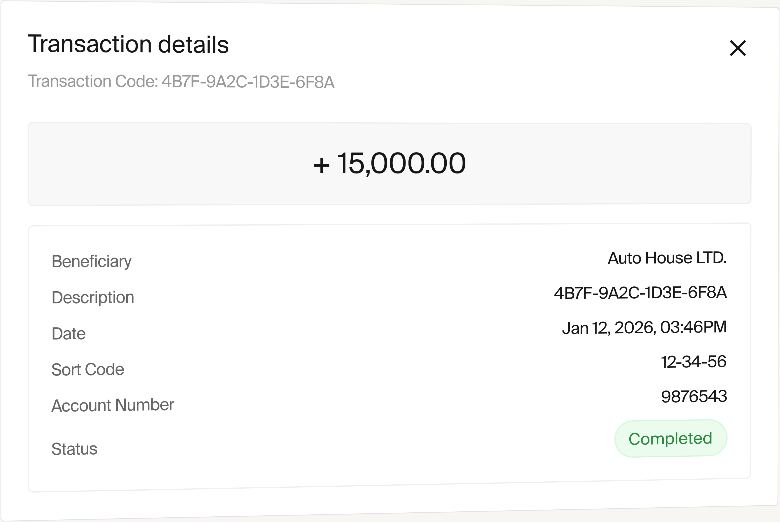Click the Account Number field label
The width and height of the screenshot is (780, 522).
click(x=113, y=406)
